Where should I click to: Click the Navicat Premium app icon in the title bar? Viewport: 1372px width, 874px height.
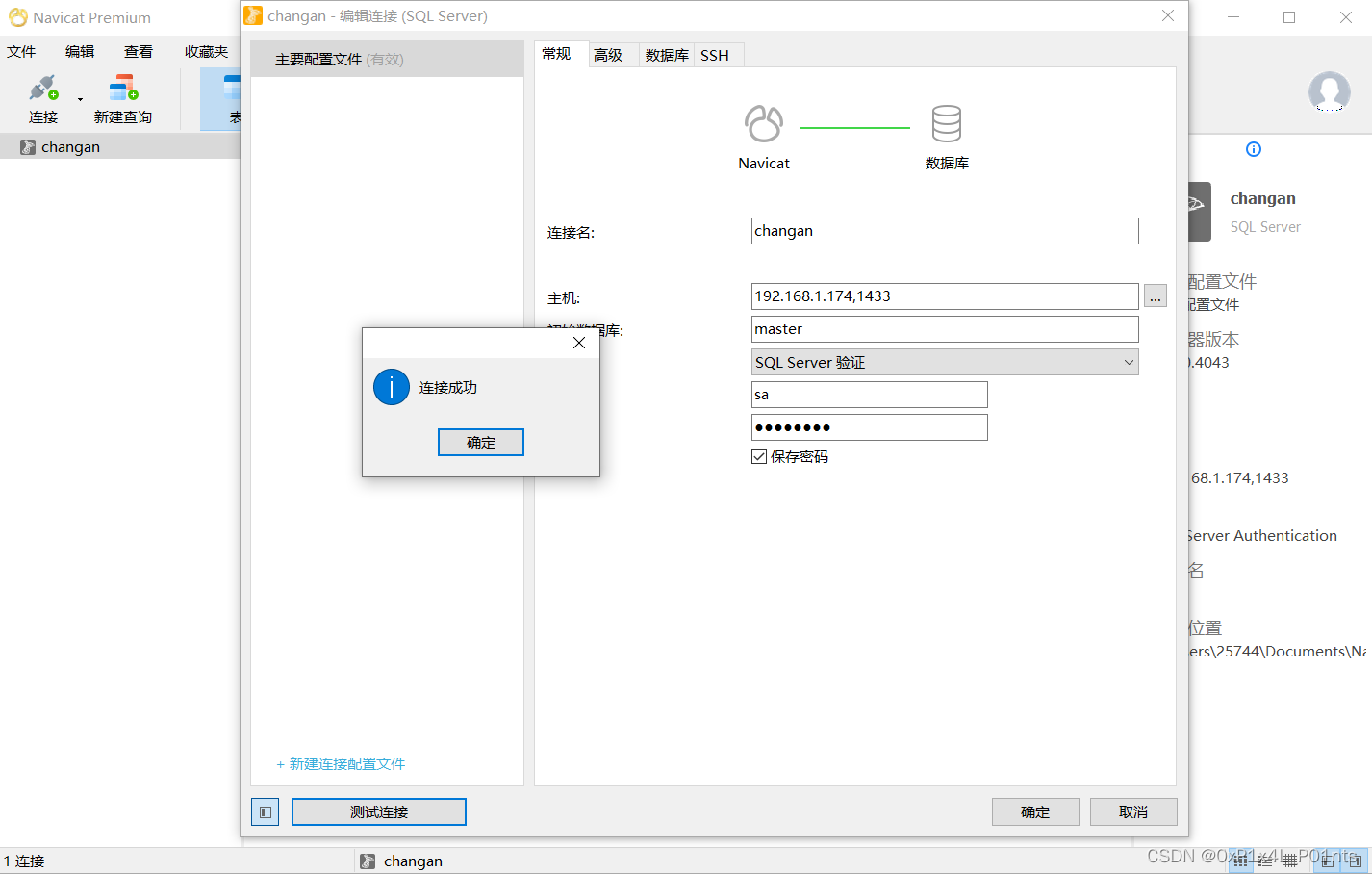[17, 17]
